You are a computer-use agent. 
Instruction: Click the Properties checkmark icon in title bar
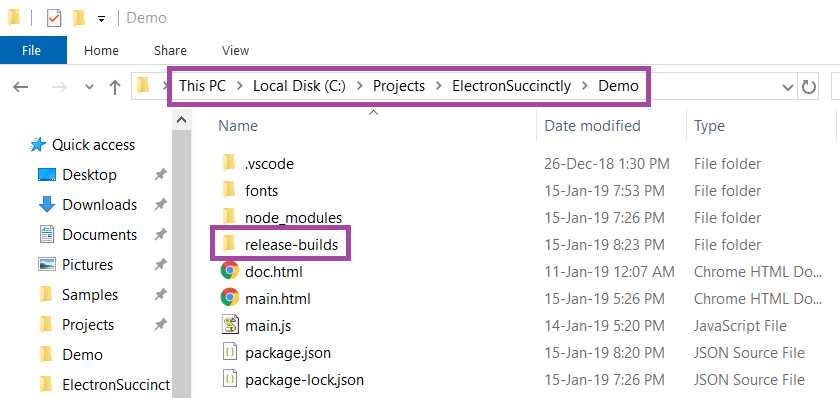point(54,18)
